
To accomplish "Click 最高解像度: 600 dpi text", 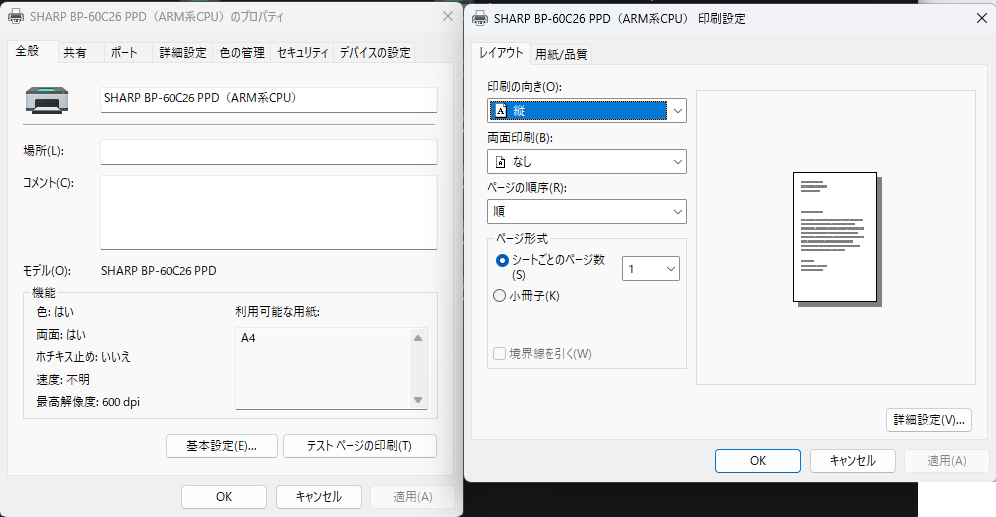I will tap(88, 402).
